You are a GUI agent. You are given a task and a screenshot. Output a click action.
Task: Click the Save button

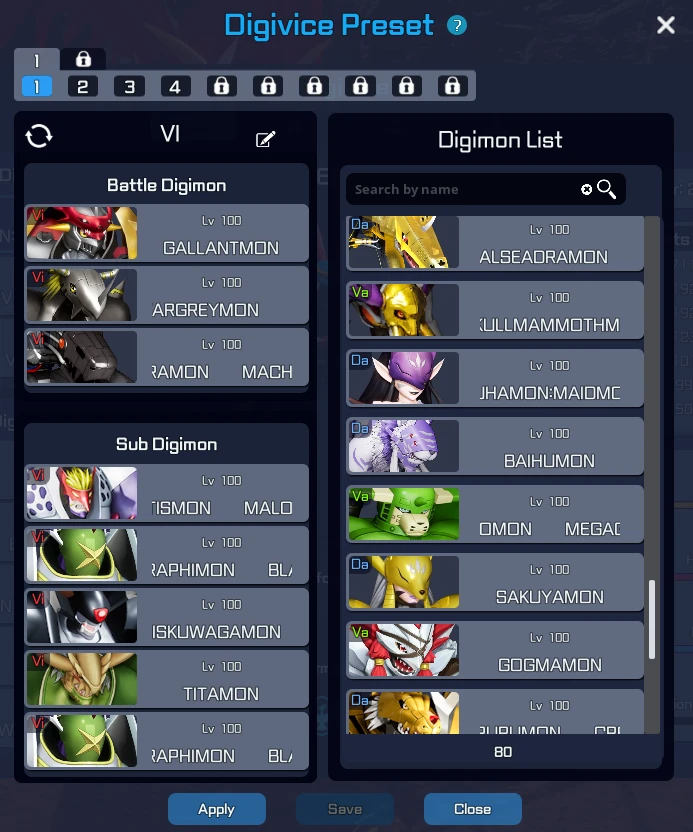(345, 809)
